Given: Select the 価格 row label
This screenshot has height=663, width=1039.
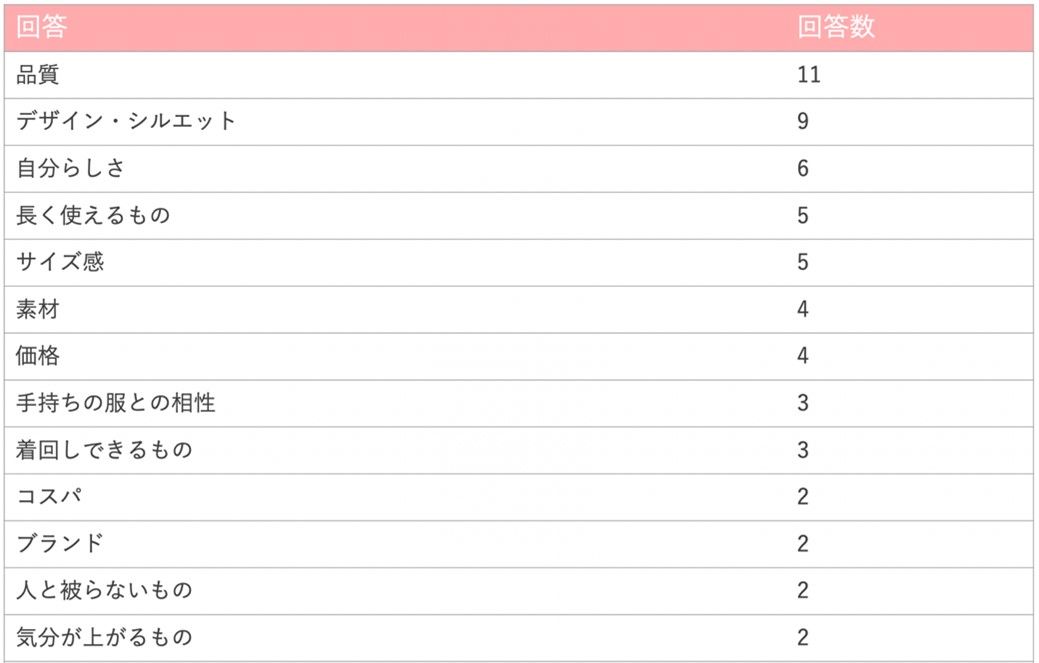Looking at the screenshot, I should pyautogui.click(x=38, y=357).
